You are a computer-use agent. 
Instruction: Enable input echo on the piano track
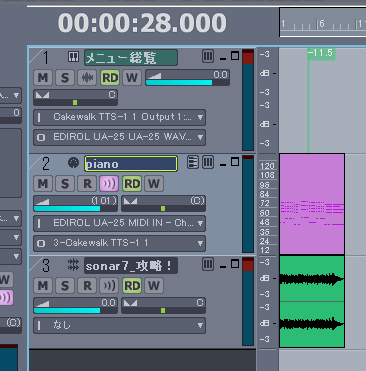(x=109, y=184)
